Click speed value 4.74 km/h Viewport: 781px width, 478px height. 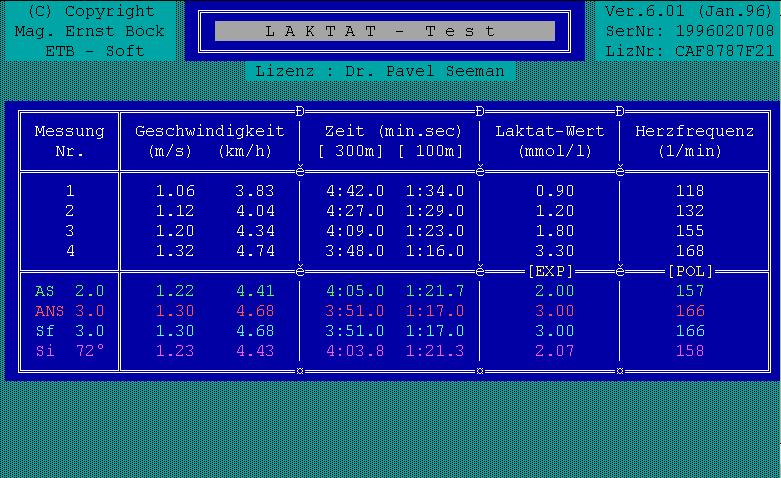[x=255, y=250]
